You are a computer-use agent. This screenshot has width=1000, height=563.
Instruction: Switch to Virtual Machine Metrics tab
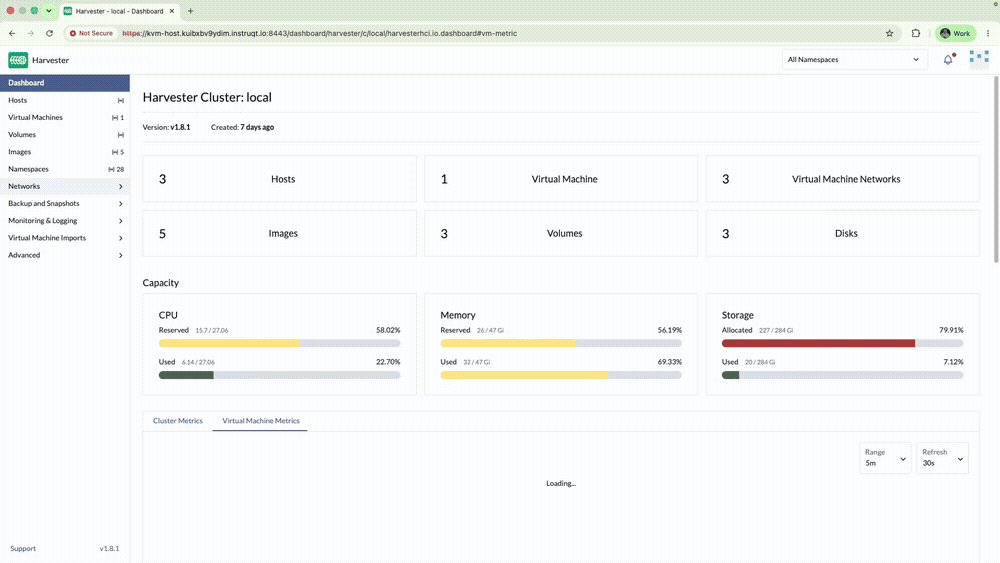pyautogui.click(x=260, y=421)
